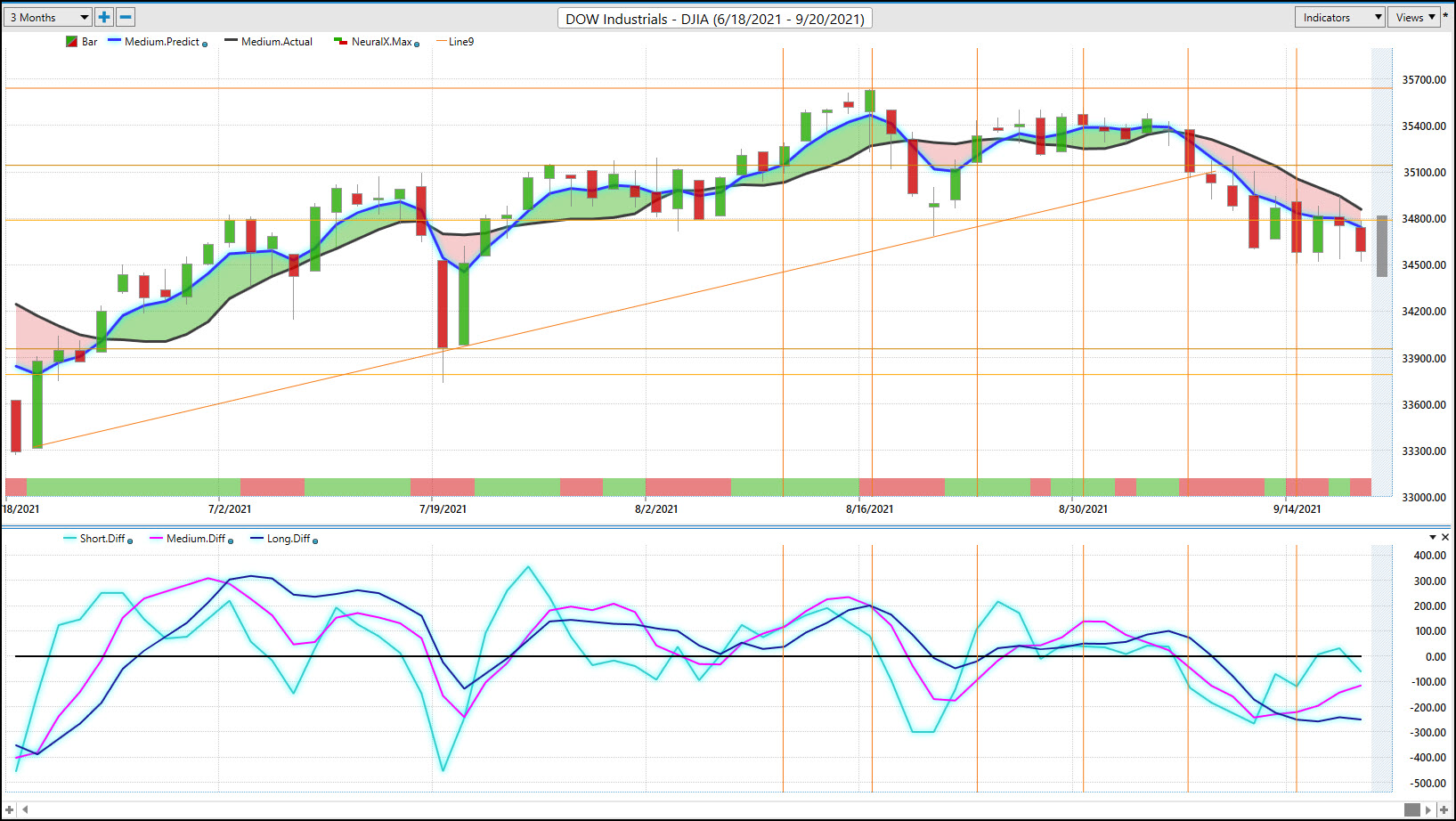Select the Long.Diff legend entry
Image resolution: width=1456 pixels, height=821 pixels.
click(281, 539)
